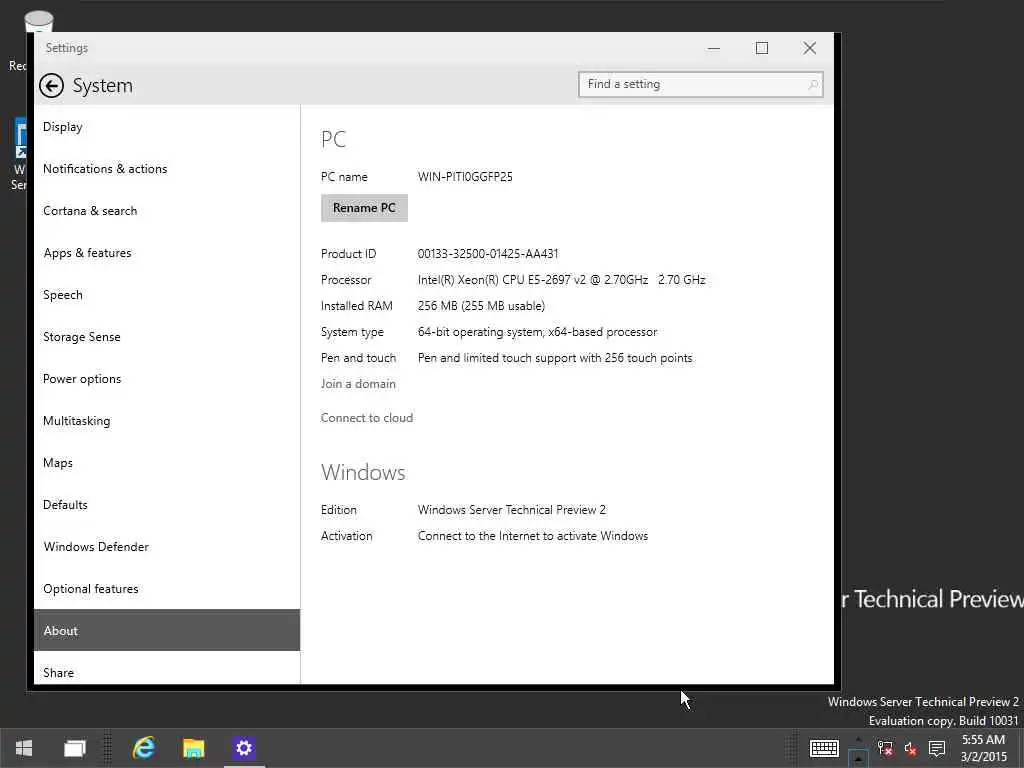
Task: Click the Product ID value 00133-32500-01425-AA431
Action: (x=488, y=254)
